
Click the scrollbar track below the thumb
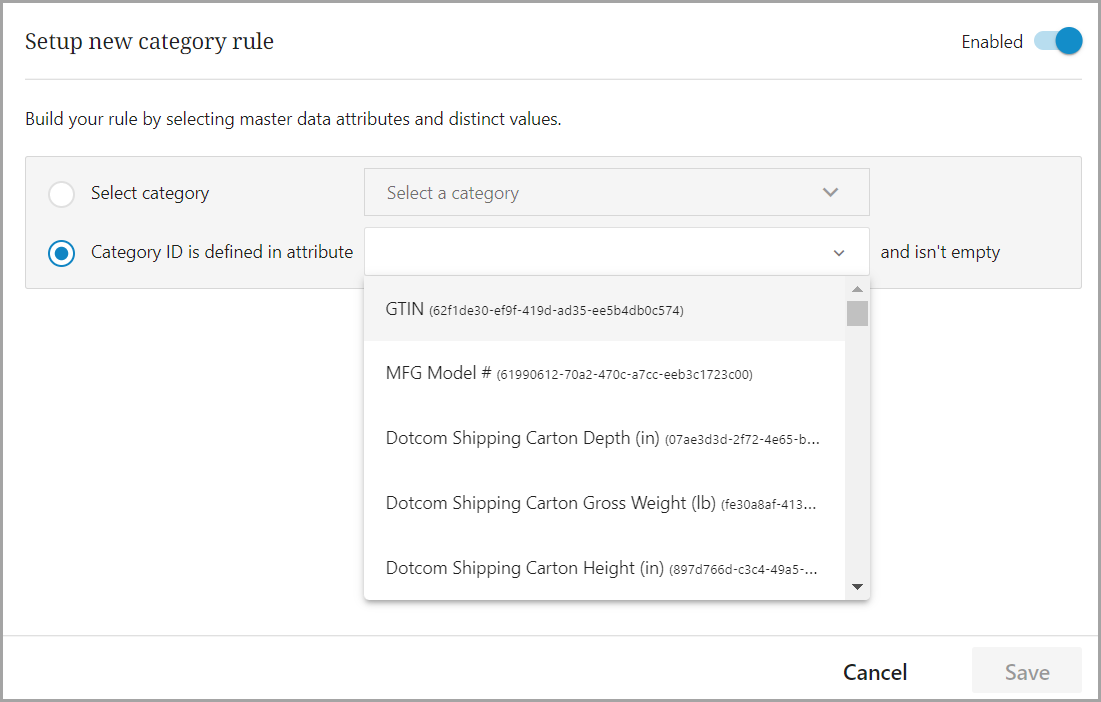tap(857, 450)
